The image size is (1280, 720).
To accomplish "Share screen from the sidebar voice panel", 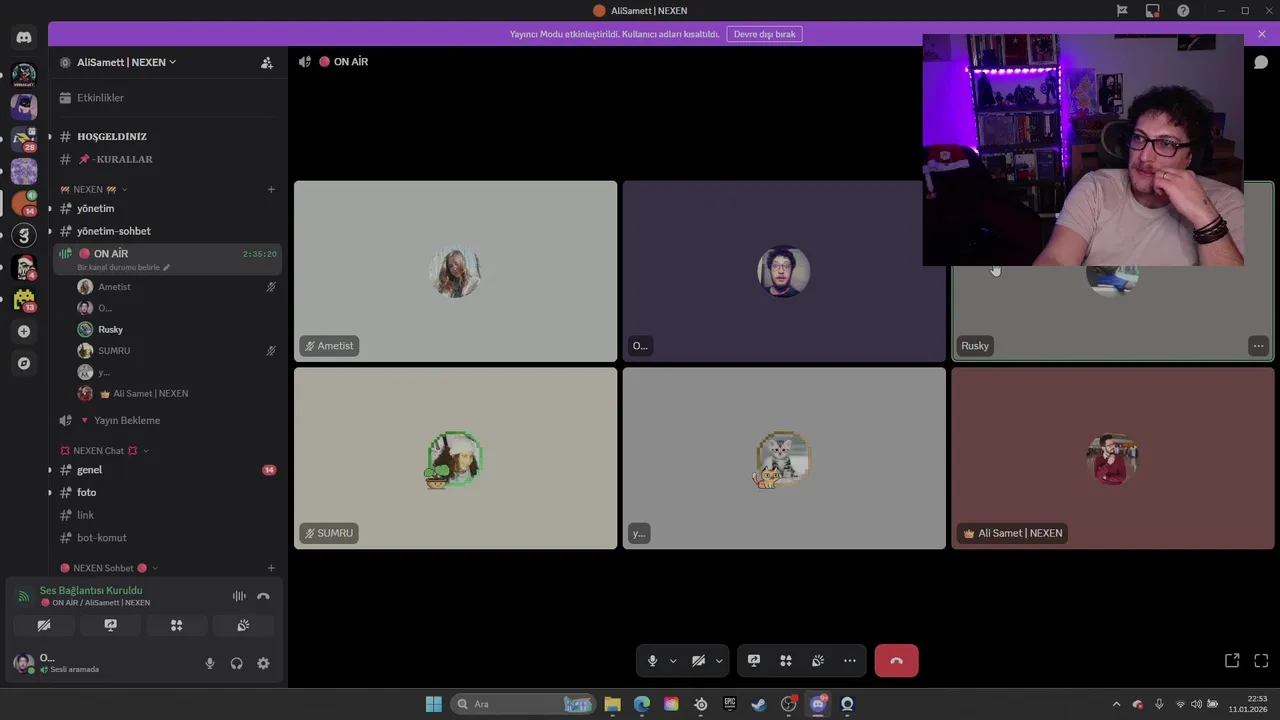I will click(x=110, y=625).
